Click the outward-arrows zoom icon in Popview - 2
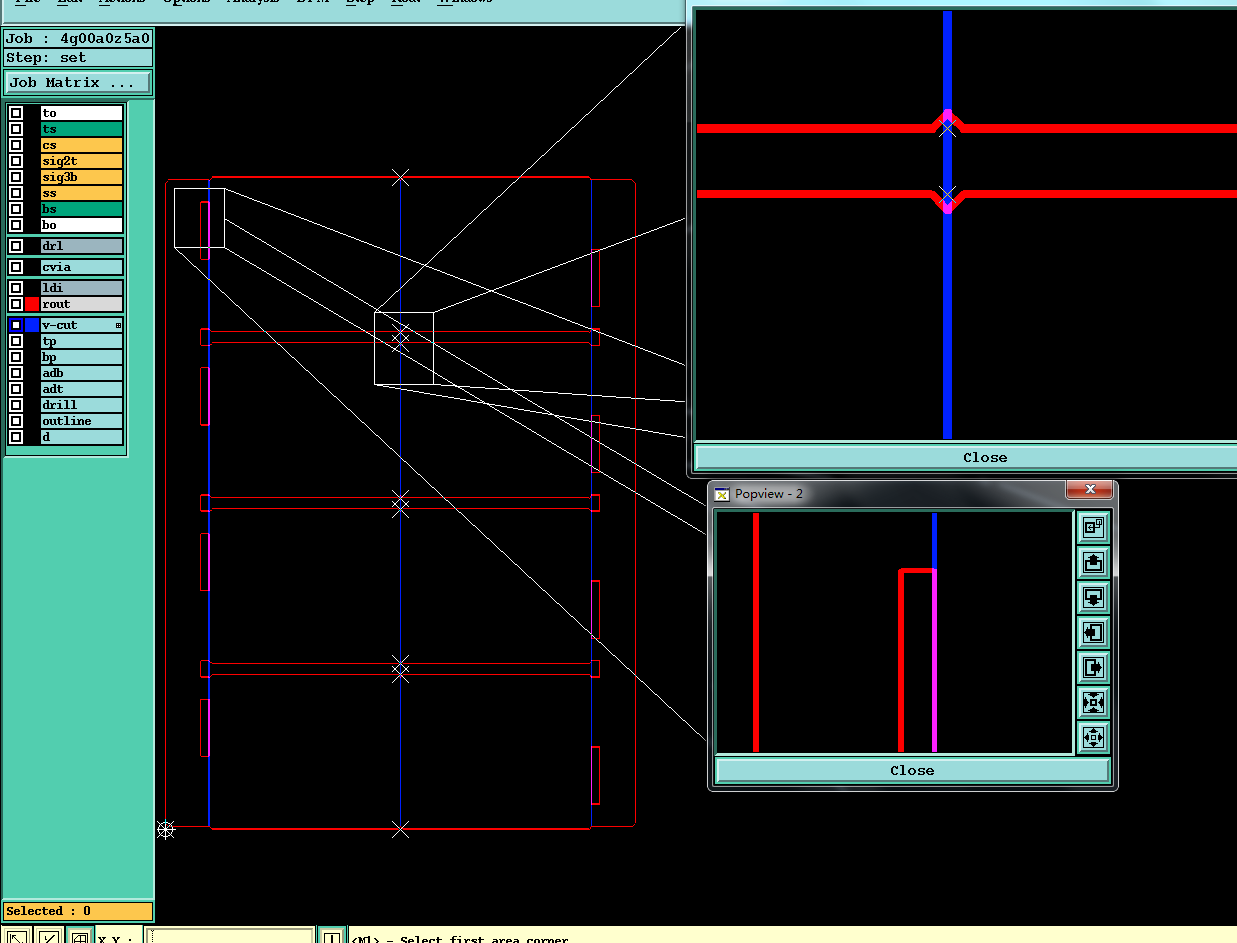This screenshot has height=943, width=1237. [x=1093, y=738]
